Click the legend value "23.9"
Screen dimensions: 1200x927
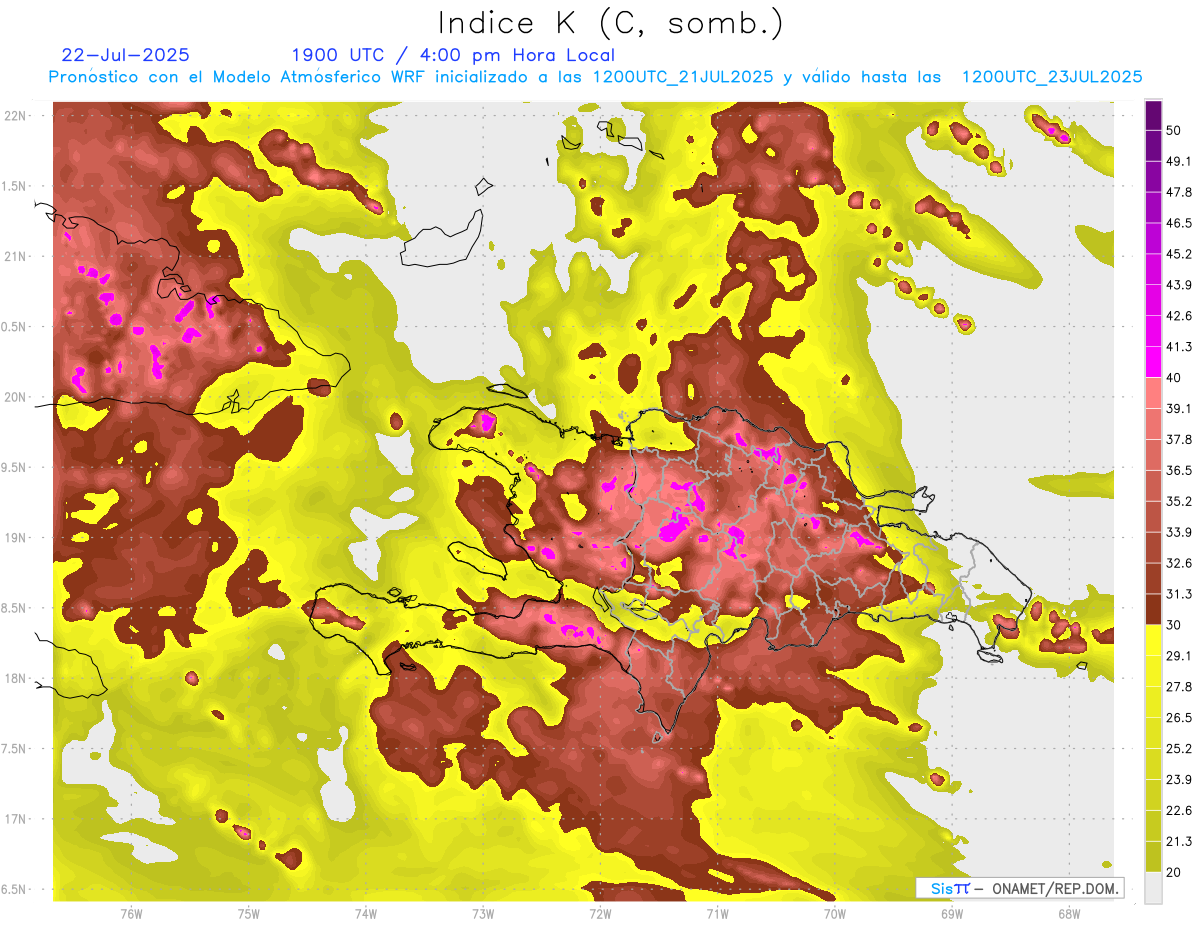1179,779
